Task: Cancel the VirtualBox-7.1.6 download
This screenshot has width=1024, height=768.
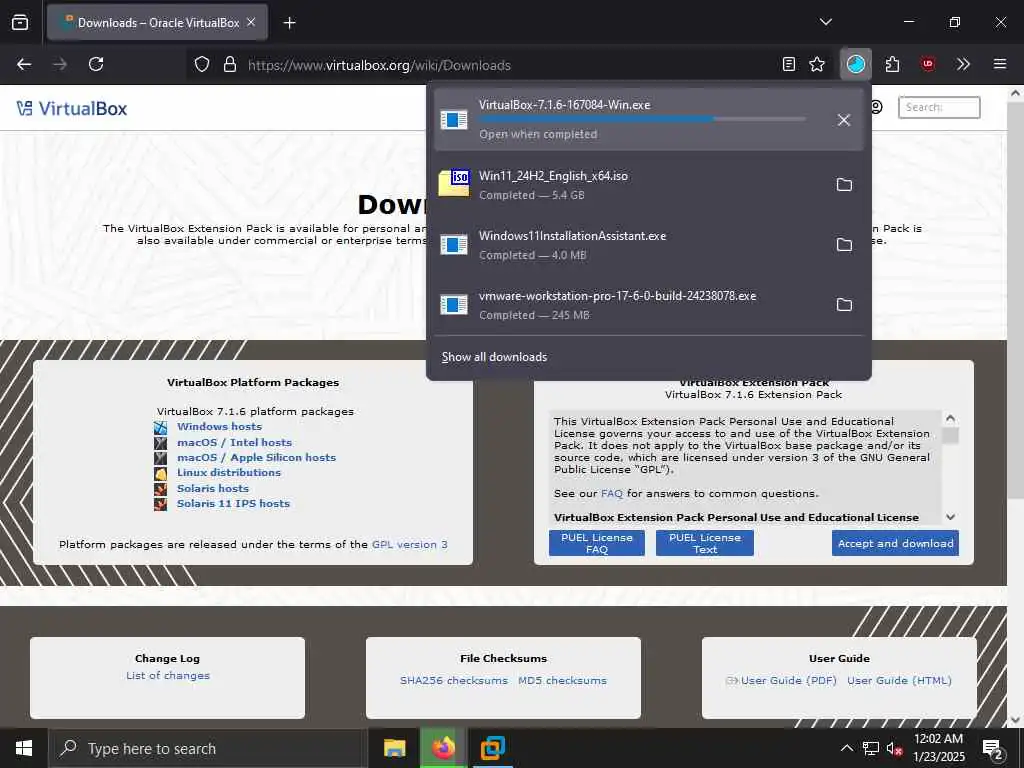Action: (x=844, y=120)
